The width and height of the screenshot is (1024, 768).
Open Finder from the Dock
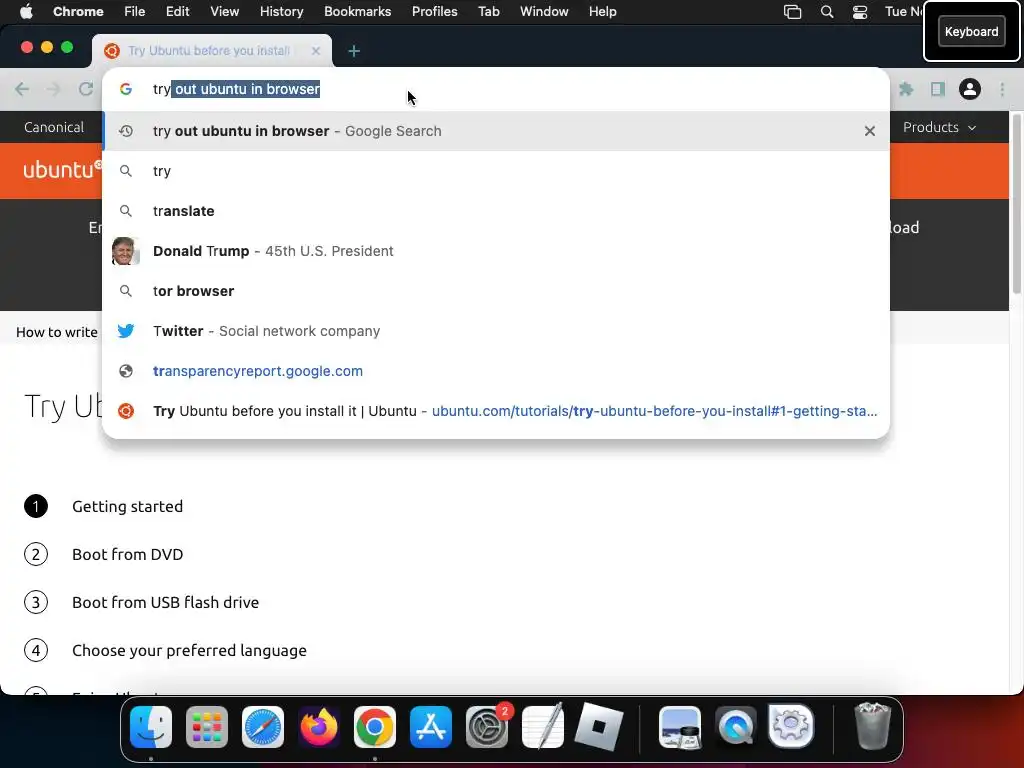[x=151, y=727]
